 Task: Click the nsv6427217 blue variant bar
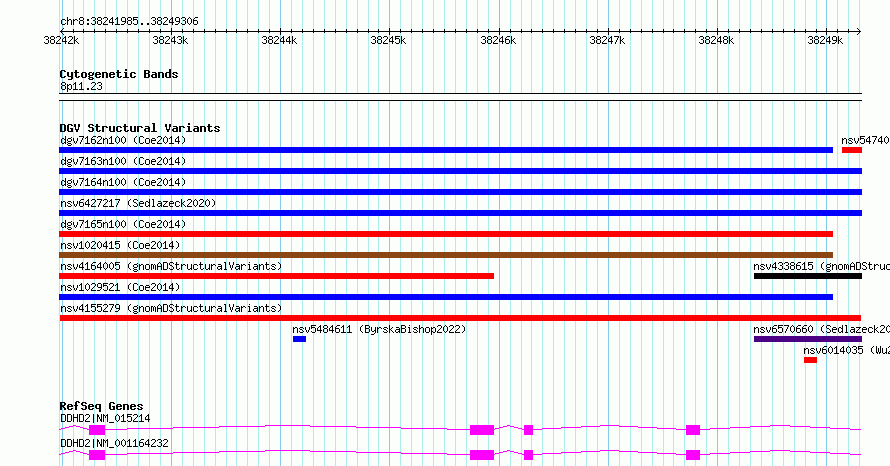460,213
